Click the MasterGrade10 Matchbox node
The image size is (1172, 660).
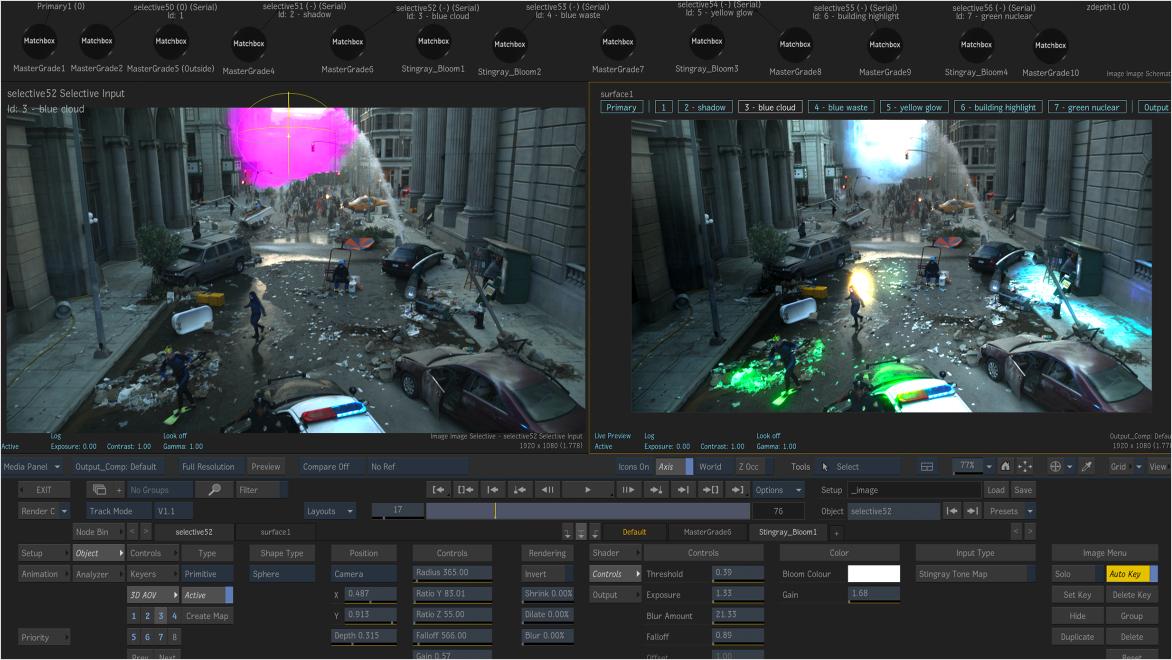1050,46
